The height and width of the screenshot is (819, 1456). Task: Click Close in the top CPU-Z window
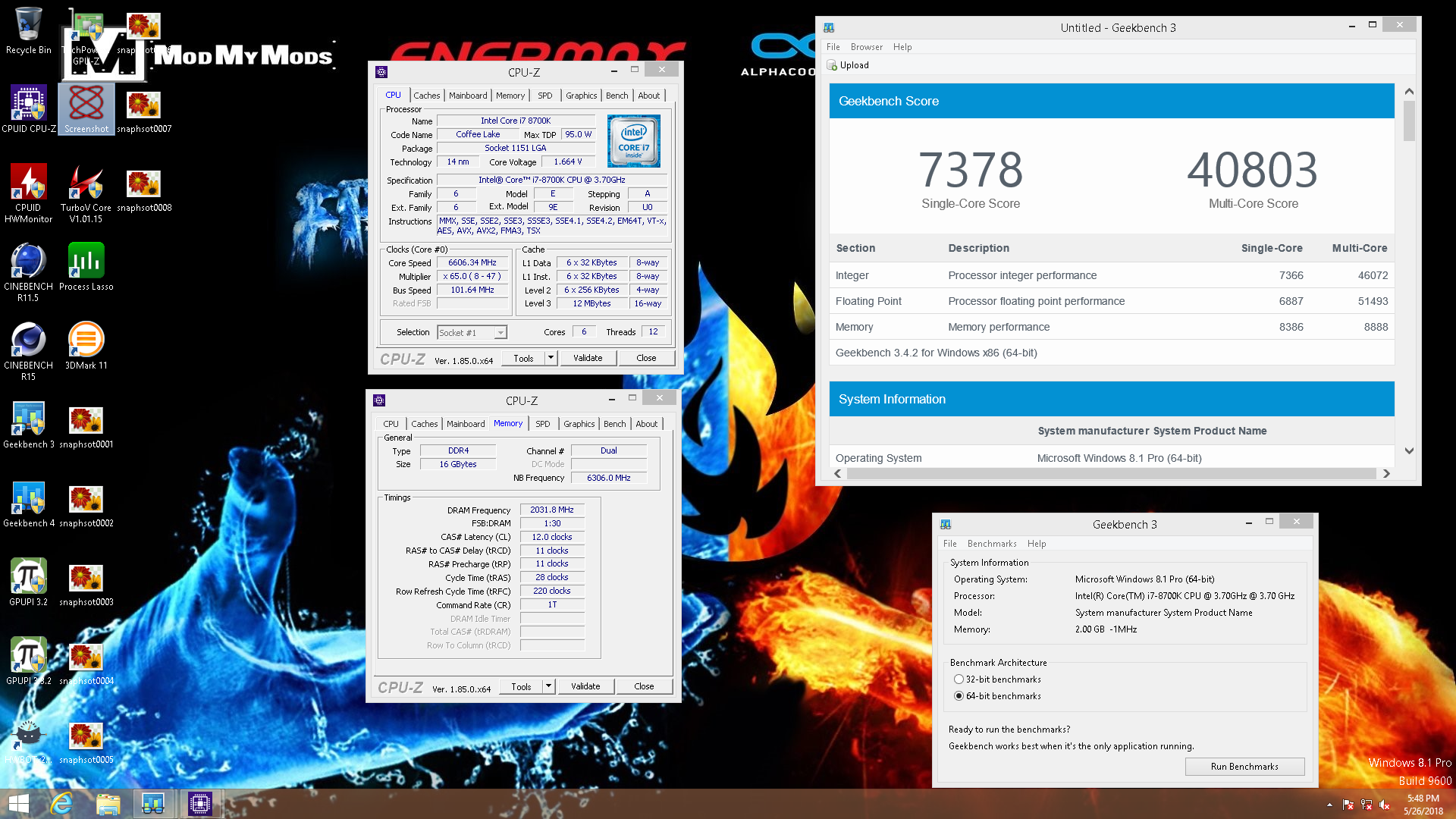[x=646, y=358]
